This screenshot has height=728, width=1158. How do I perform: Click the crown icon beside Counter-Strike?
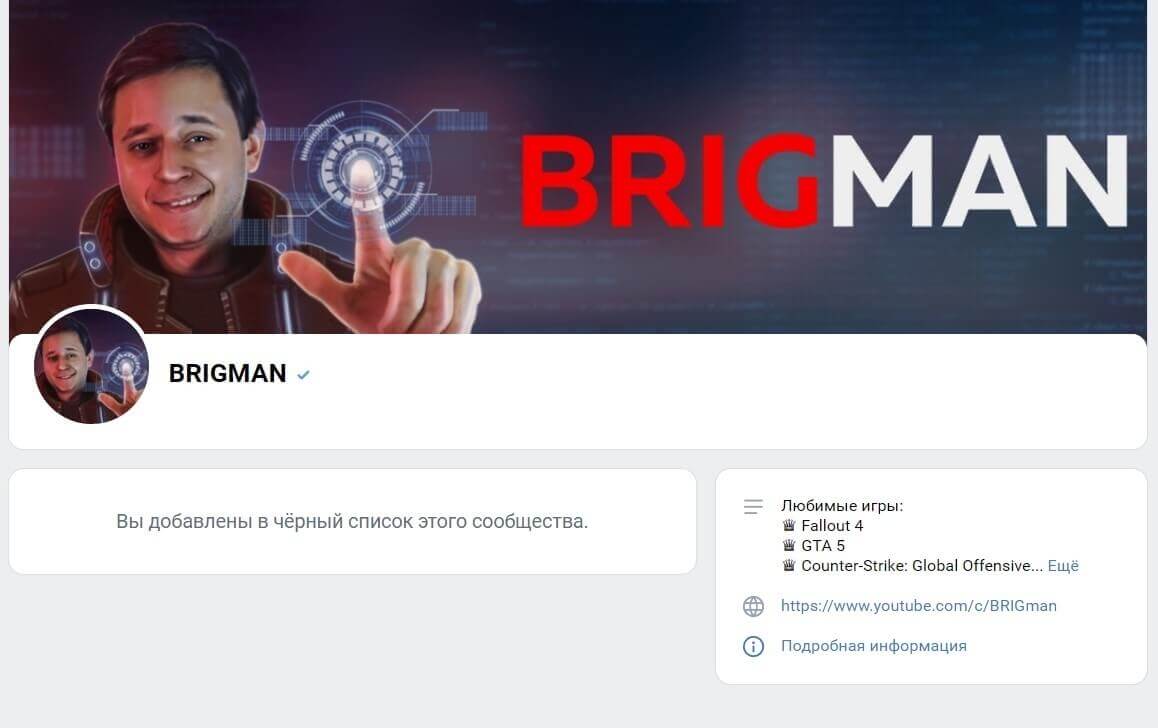coord(789,565)
